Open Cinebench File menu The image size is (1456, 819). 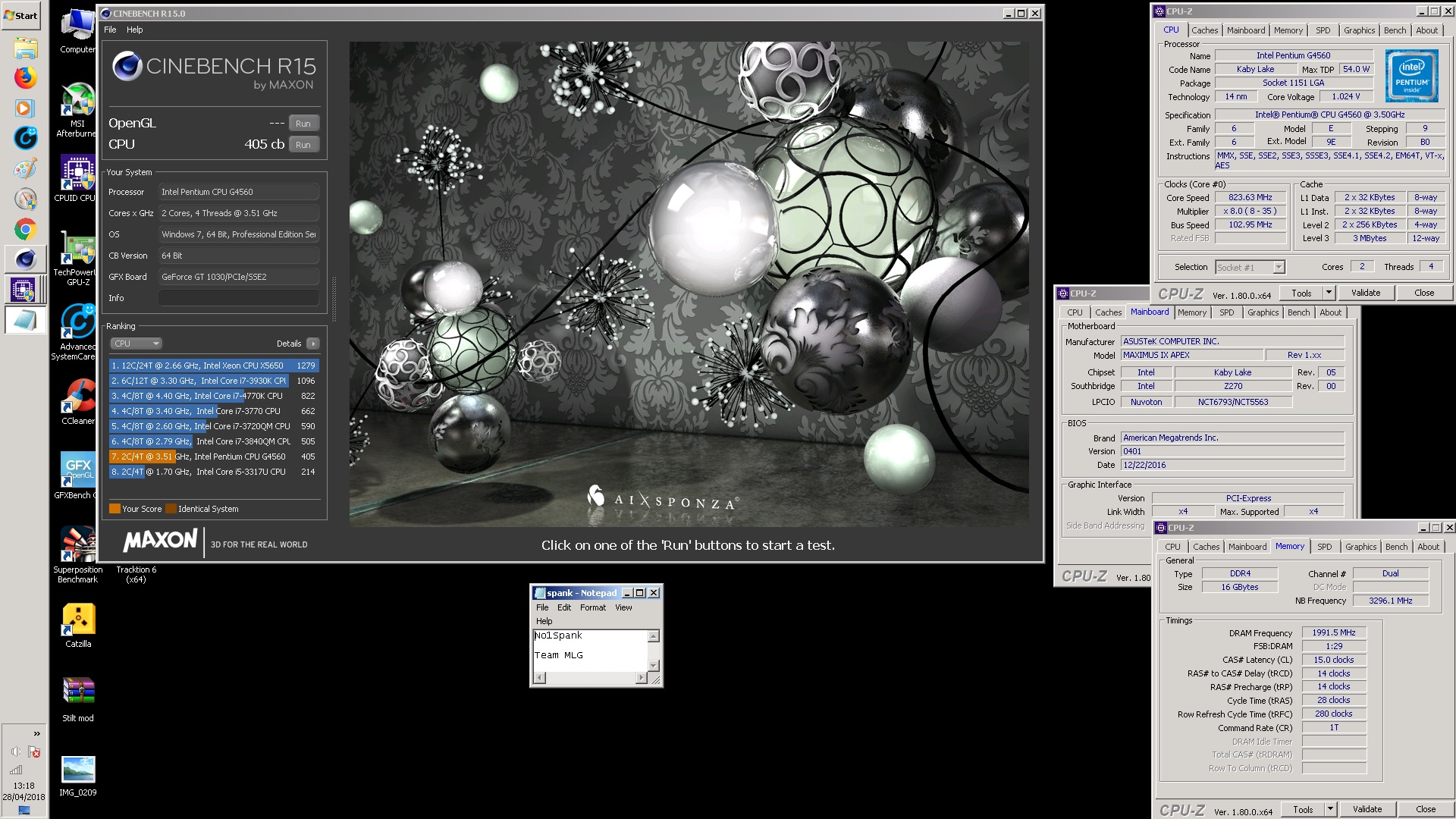[x=110, y=30]
